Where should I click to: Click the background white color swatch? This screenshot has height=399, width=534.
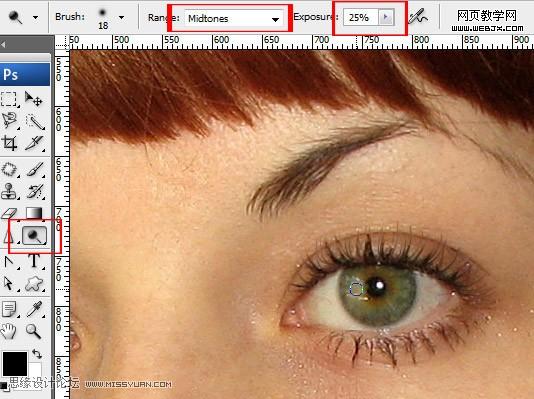click(35, 370)
